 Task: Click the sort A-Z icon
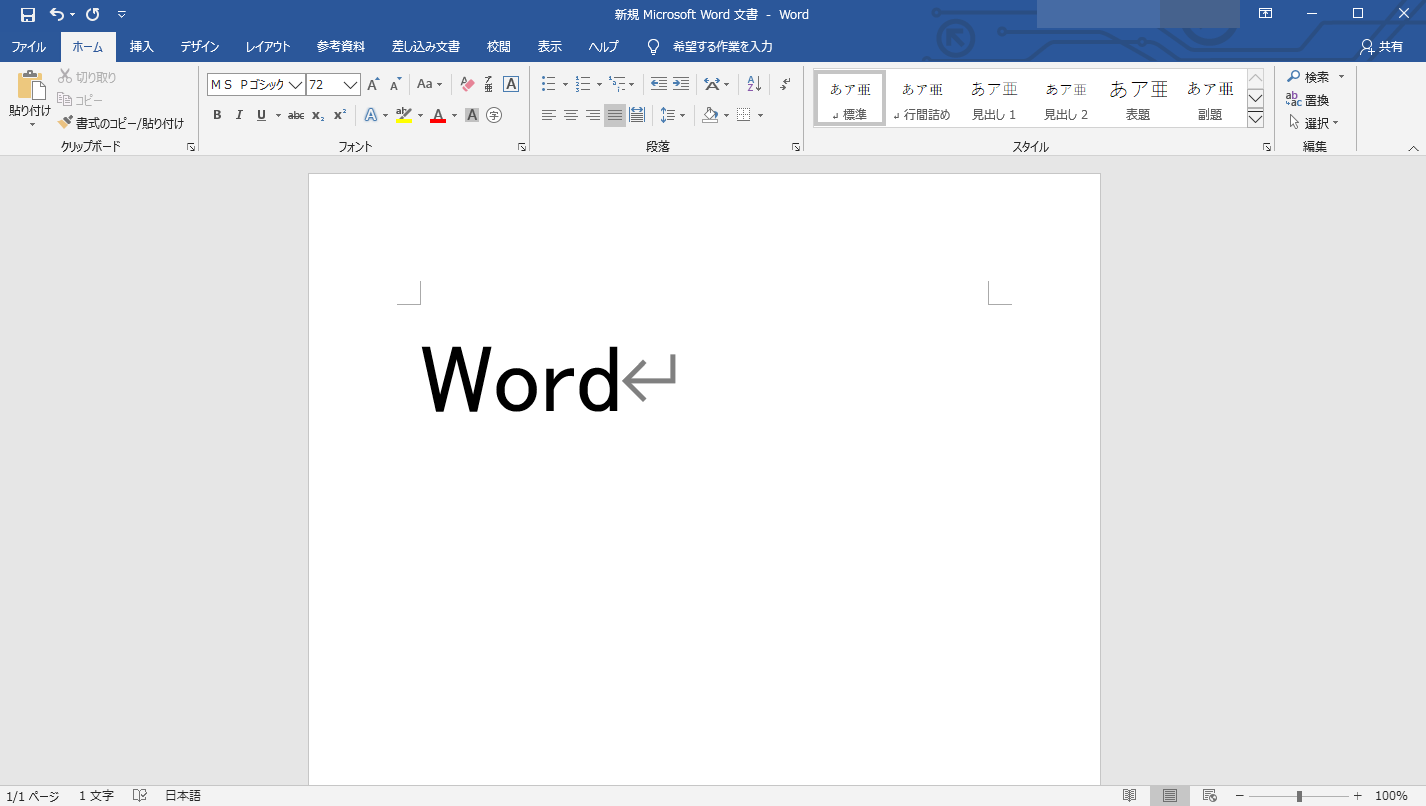754,84
